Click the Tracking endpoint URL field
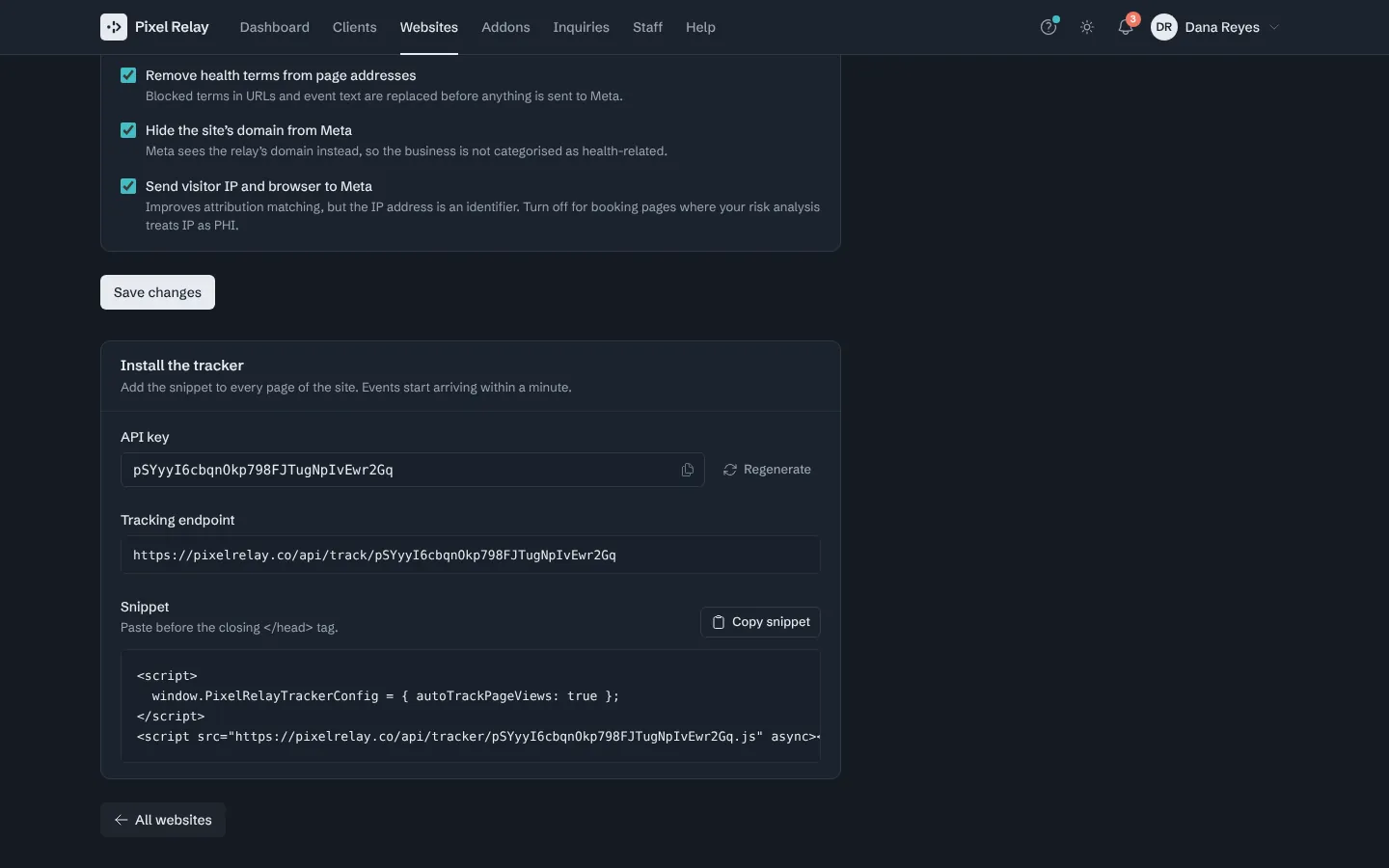This screenshot has width=1389, height=868. click(x=471, y=555)
